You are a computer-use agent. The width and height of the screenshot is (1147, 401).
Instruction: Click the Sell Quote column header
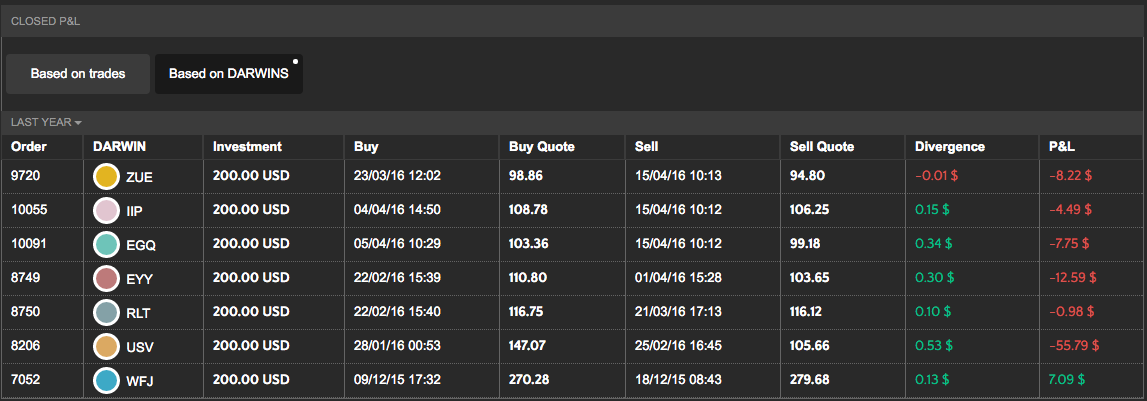pyautogui.click(x=822, y=147)
